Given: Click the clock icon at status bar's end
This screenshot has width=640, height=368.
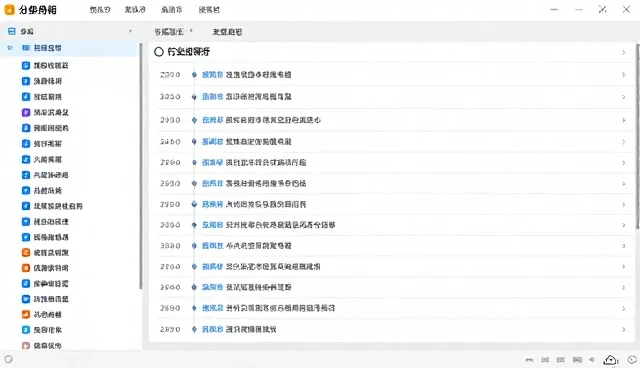Looking at the screenshot, I should click(632, 360).
